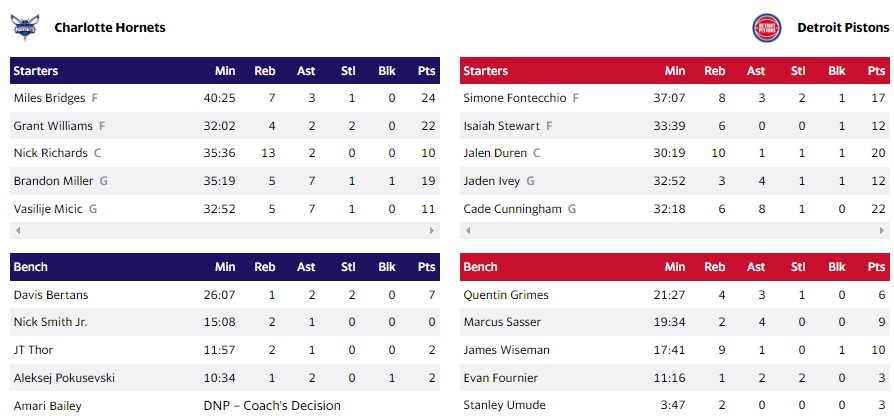Click left scroll arrow under Pistons starters

tap(465, 231)
